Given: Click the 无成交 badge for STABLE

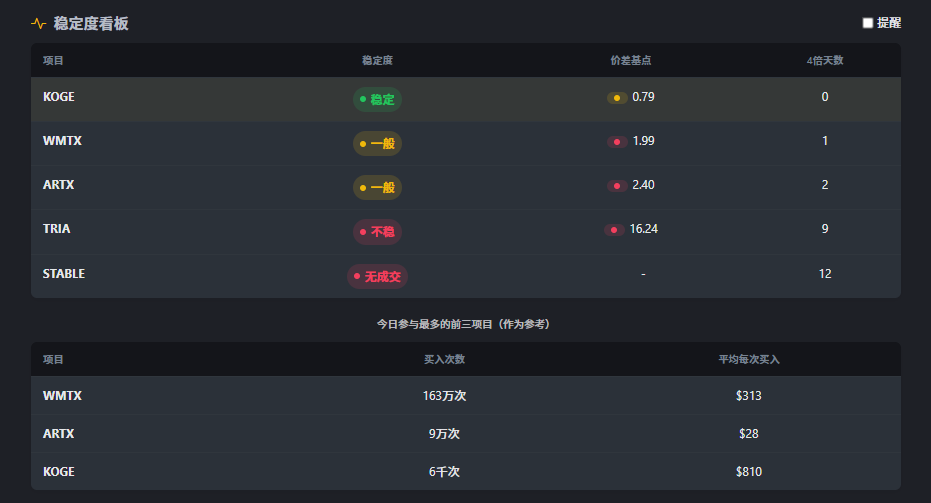Looking at the screenshot, I should 377,276.
